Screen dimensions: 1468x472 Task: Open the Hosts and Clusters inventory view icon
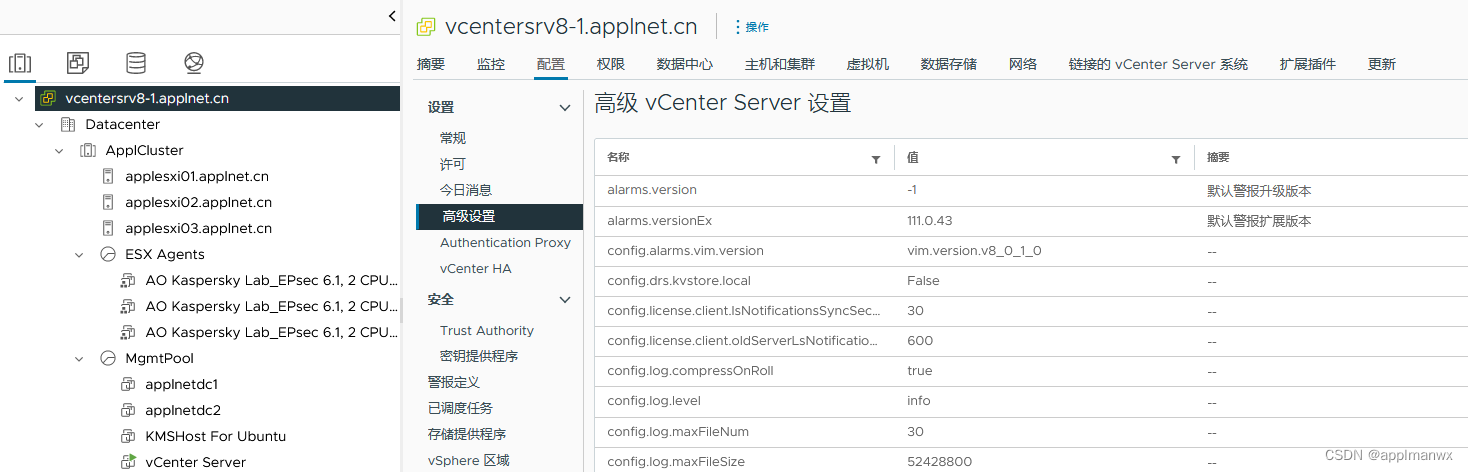(20, 63)
